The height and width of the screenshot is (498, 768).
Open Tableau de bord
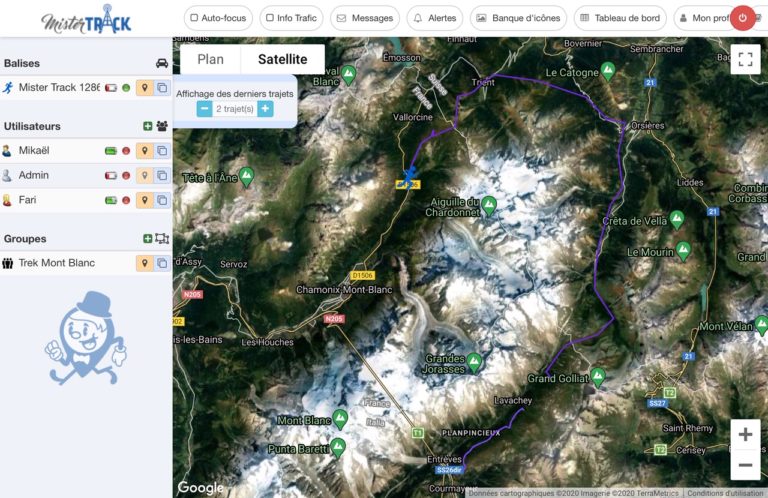(x=620, y=18)
